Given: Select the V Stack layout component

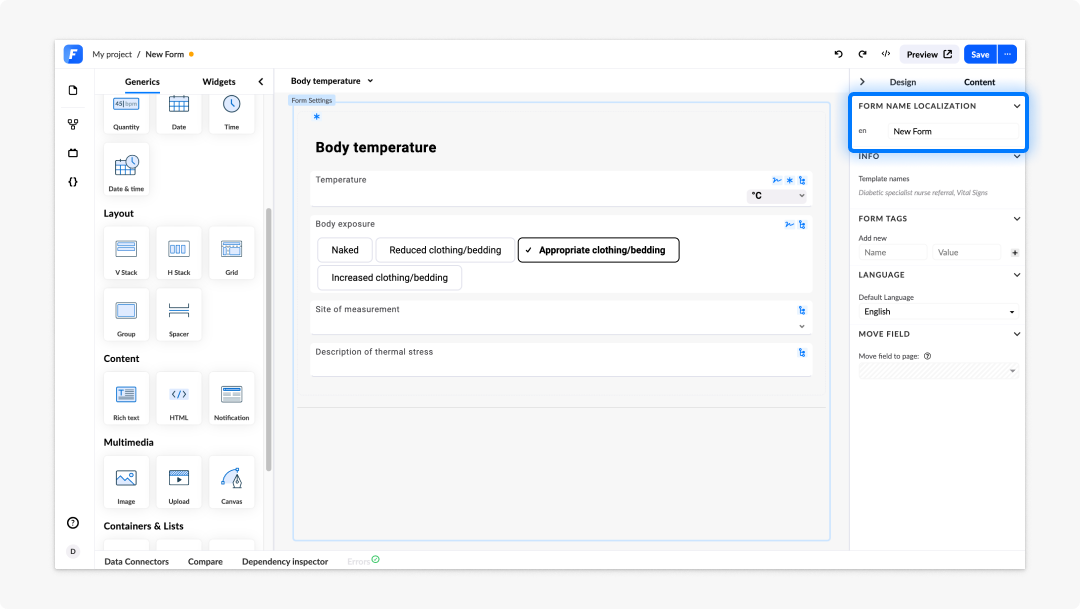Looking at the screenshot, I should [126, 253].
